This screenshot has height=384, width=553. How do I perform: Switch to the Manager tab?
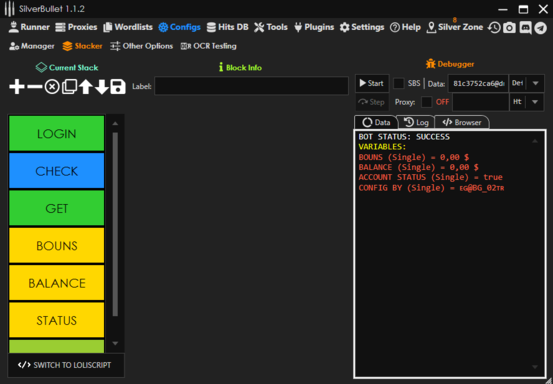32,46
